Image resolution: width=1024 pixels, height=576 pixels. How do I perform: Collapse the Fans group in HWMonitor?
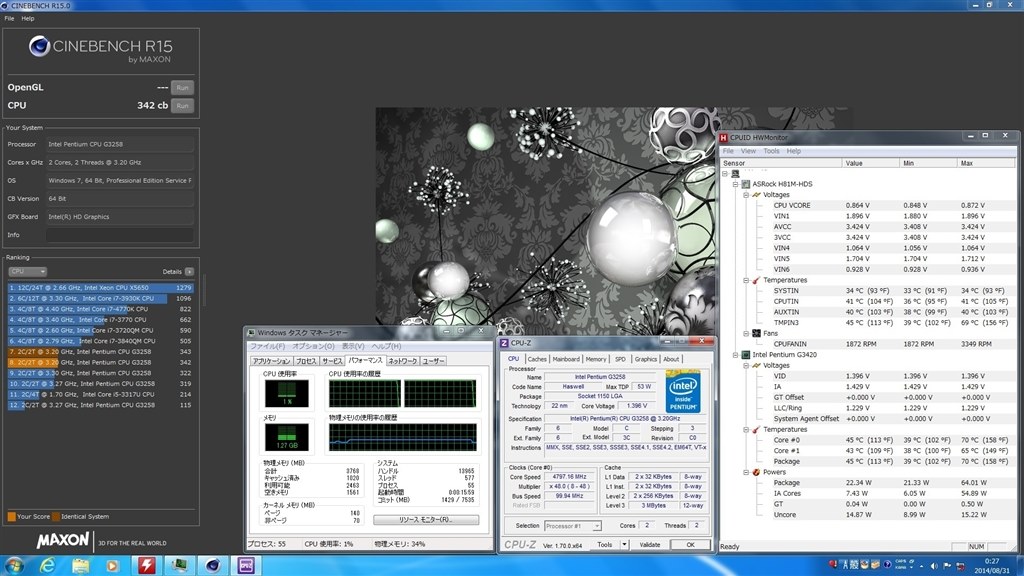tap(746, 333)
